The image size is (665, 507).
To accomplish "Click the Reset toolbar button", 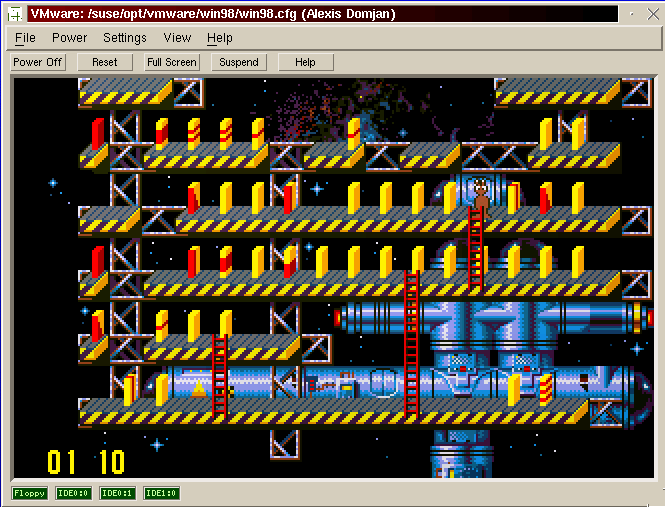I will pyautogui.click(x=105, y=62).
